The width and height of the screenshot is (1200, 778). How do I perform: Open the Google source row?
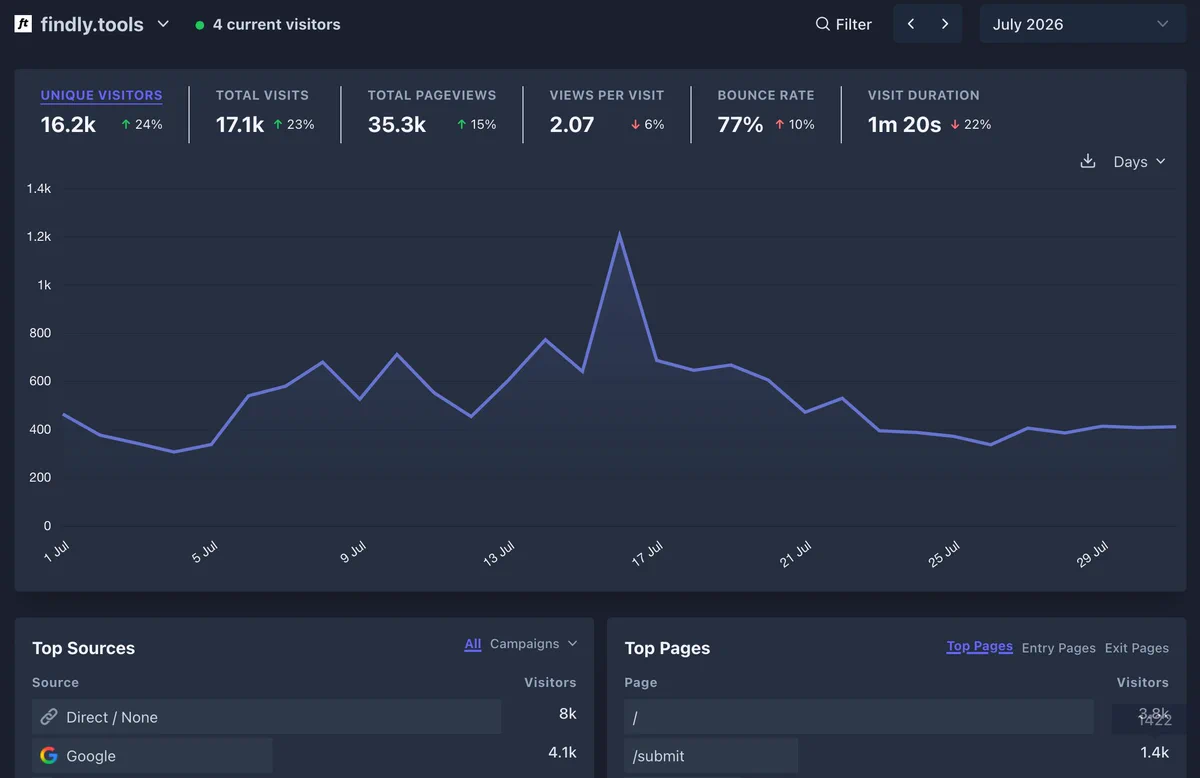coord(152,756)
